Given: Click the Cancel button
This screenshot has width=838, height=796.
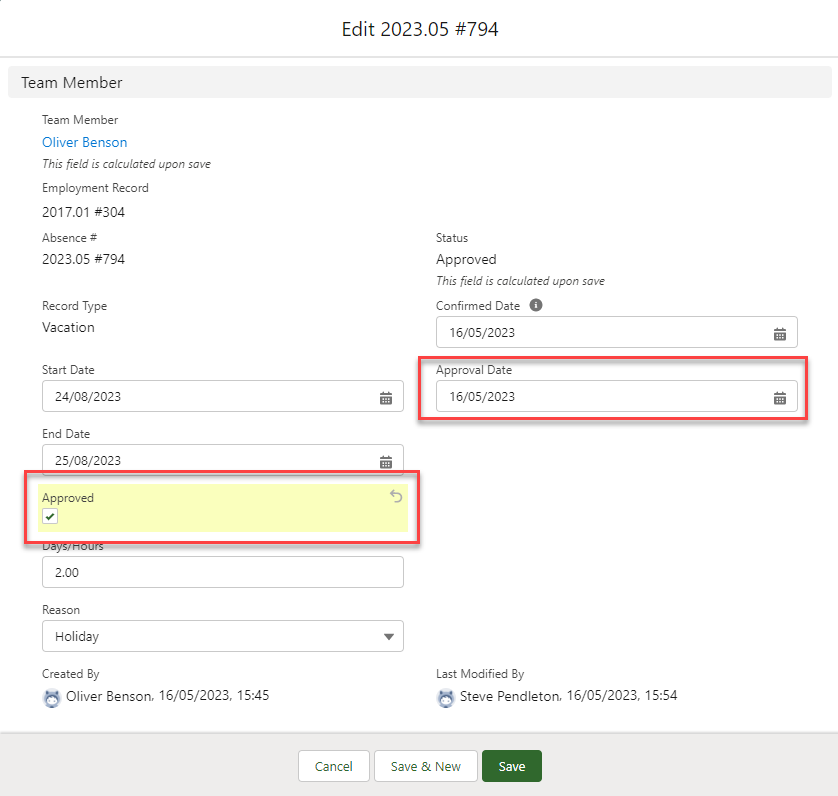Looking at the screenshot, I should pos(333,766).
